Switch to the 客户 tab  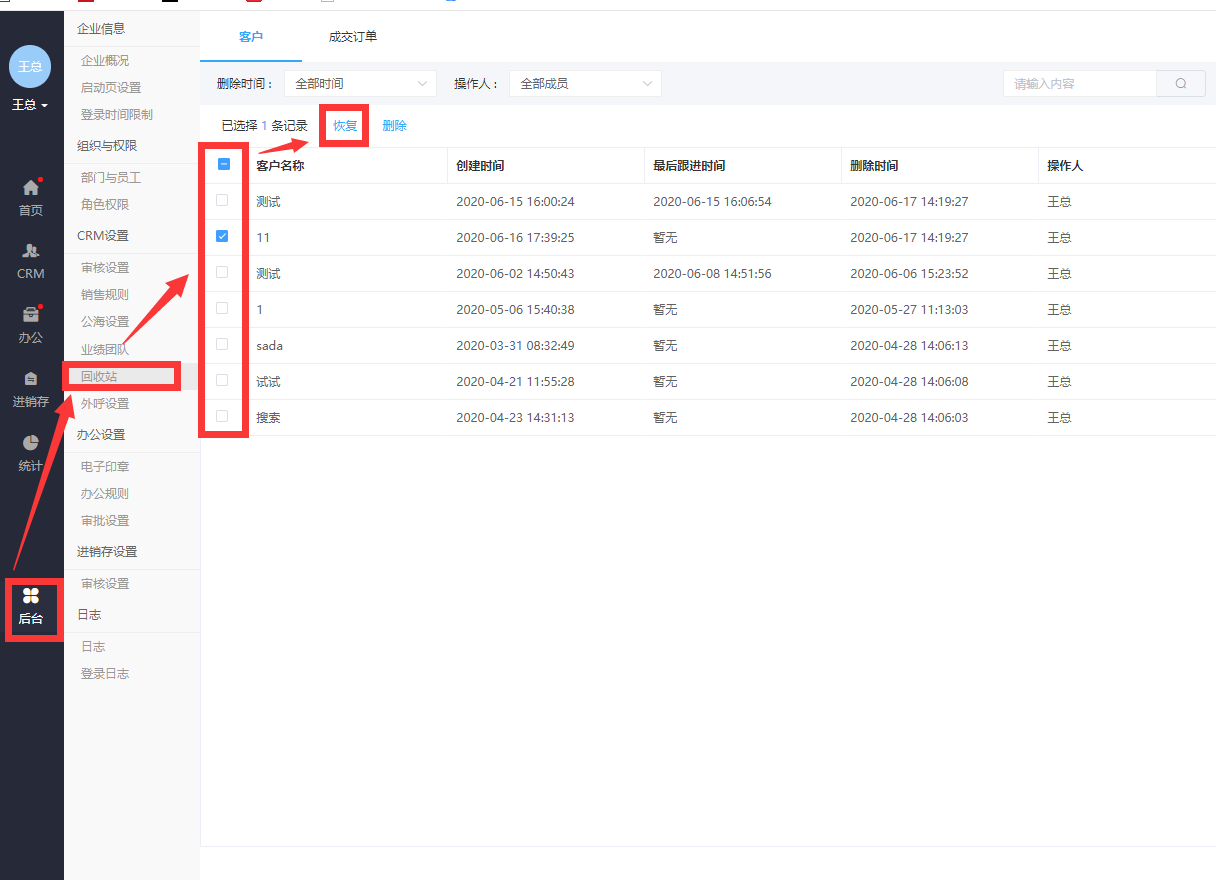[251, 37]
